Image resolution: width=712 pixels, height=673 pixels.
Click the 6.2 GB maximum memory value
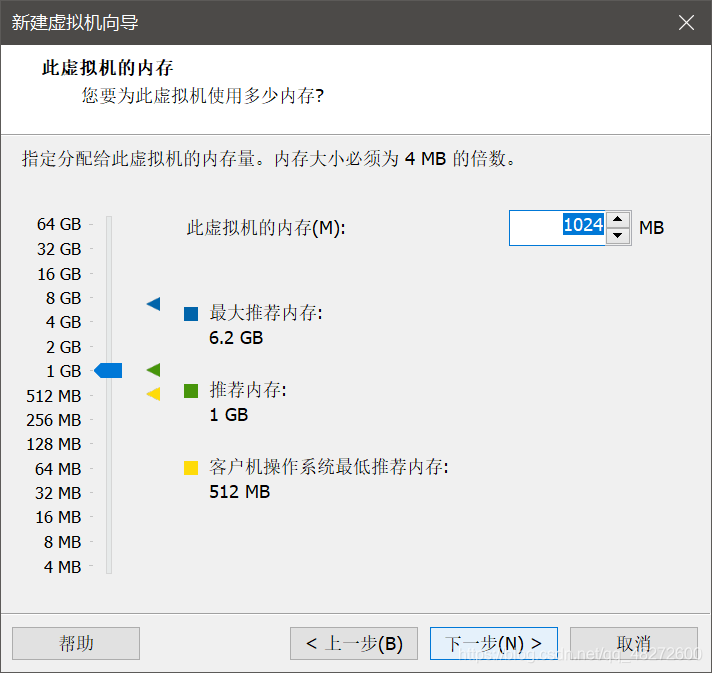coord(236,338)
